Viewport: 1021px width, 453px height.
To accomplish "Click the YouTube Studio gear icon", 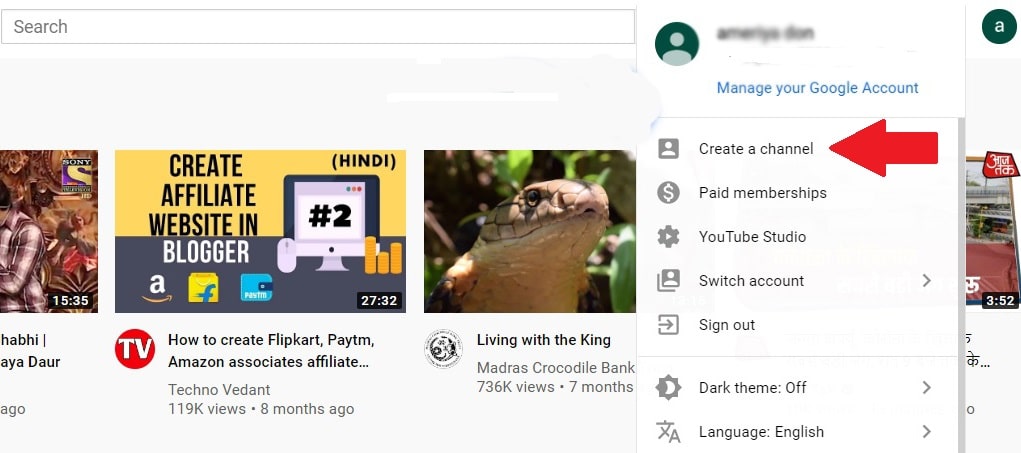I will tap(668, 237).
